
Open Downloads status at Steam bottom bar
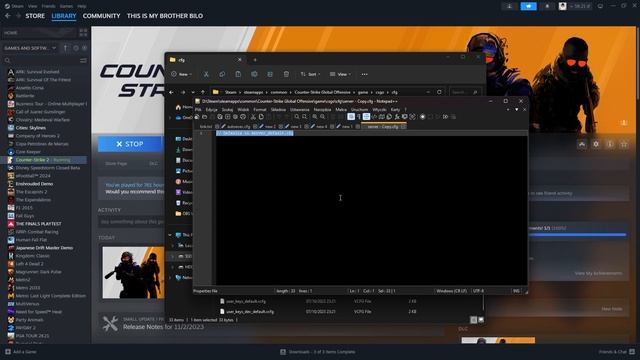[x=318, y=352]
